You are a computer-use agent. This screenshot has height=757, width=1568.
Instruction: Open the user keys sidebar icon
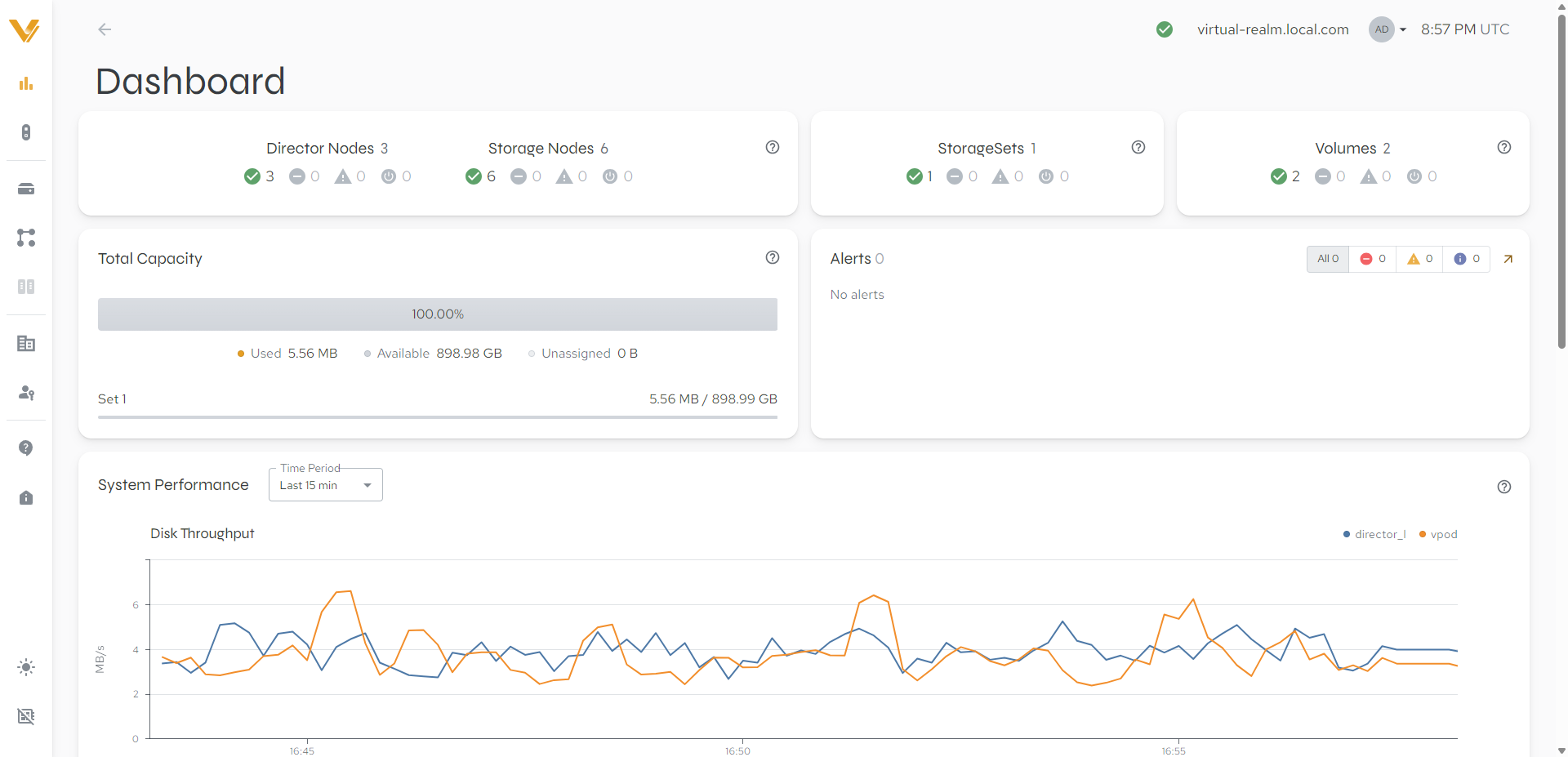[x=26, y=393]
